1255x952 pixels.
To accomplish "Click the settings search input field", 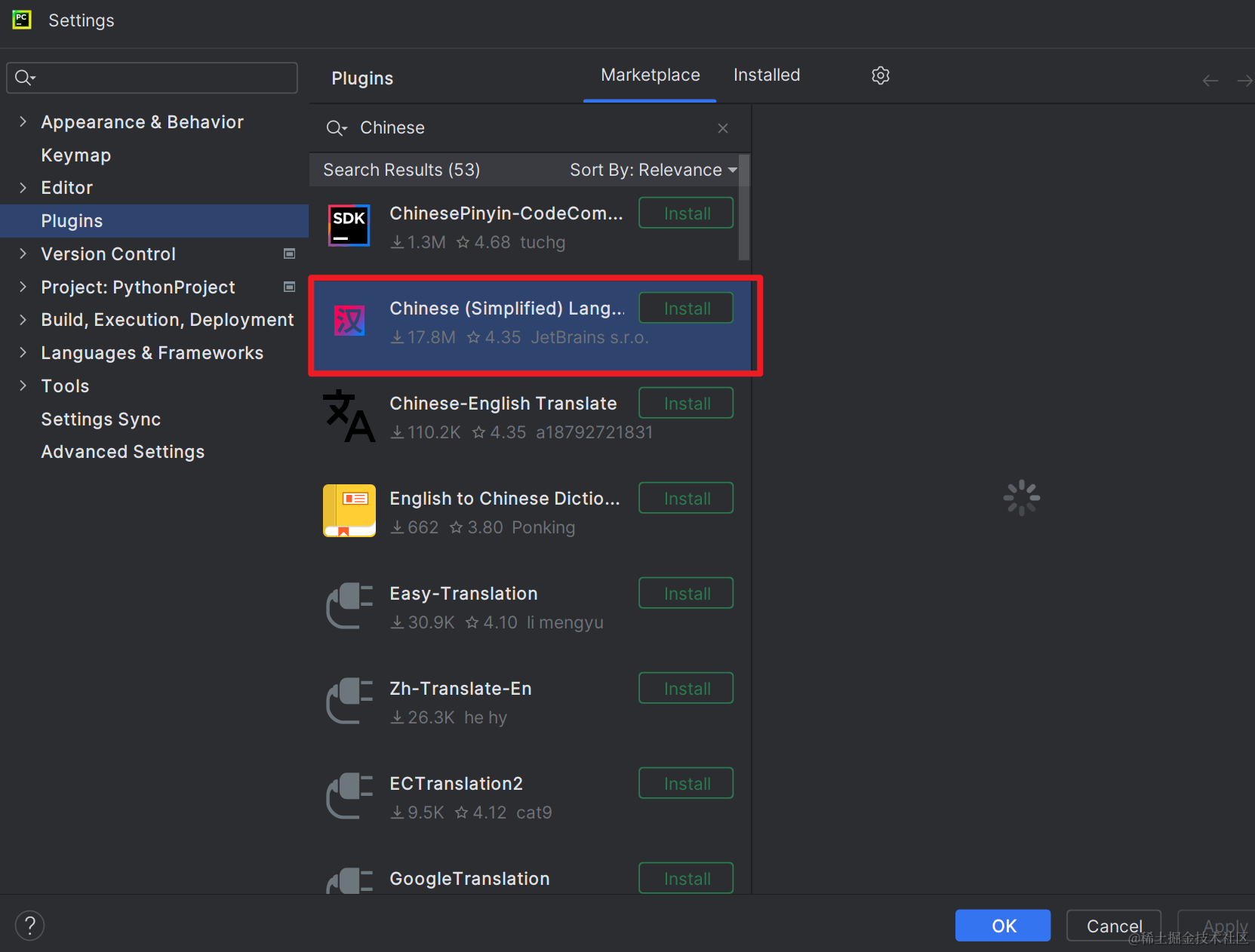I will click(x=152, y=78).
